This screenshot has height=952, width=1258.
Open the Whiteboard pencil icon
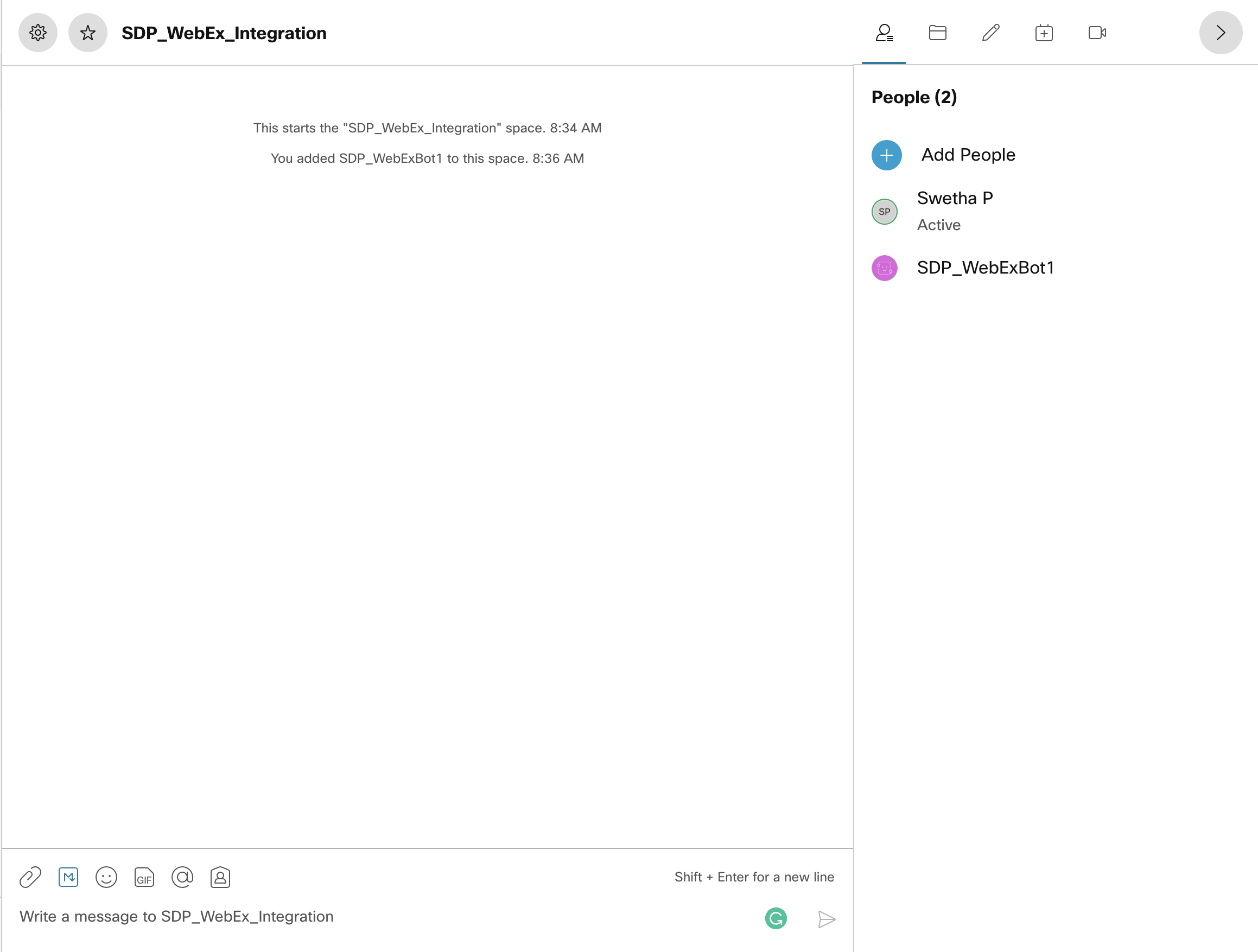pyautogui.click(x=990, y=33)
